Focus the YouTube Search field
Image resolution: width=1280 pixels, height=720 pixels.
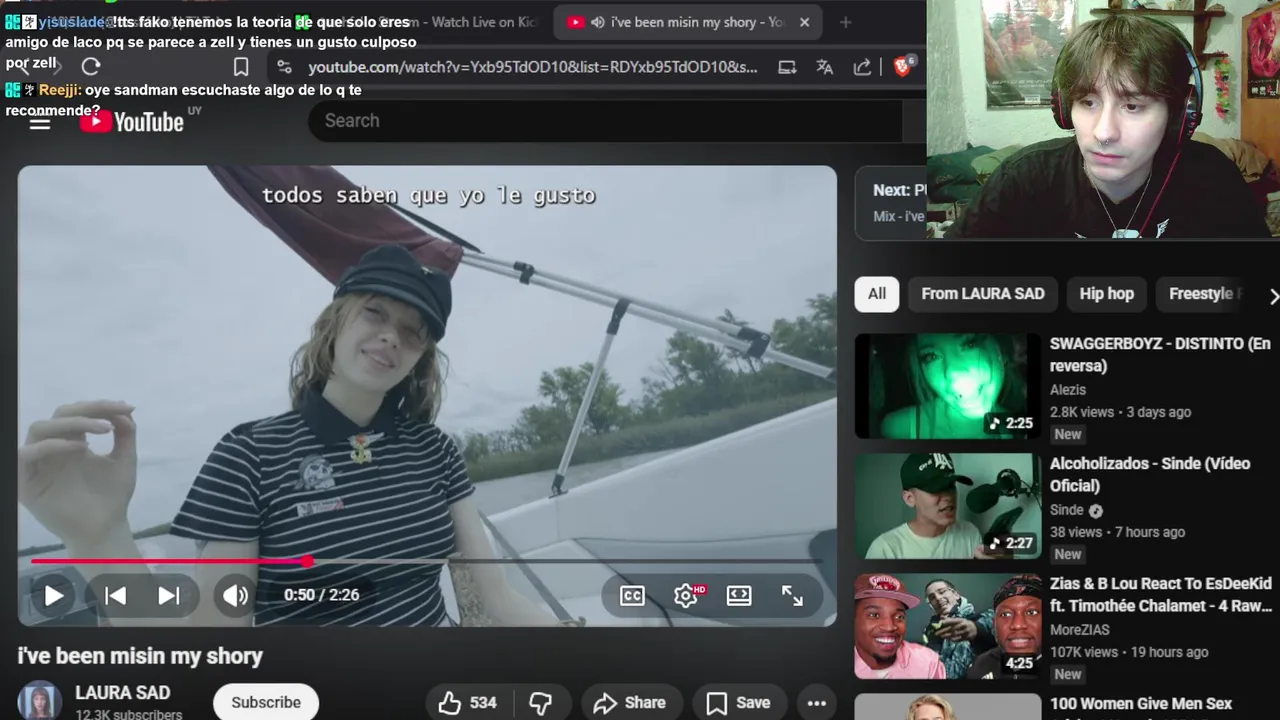[x=604, y=121]
